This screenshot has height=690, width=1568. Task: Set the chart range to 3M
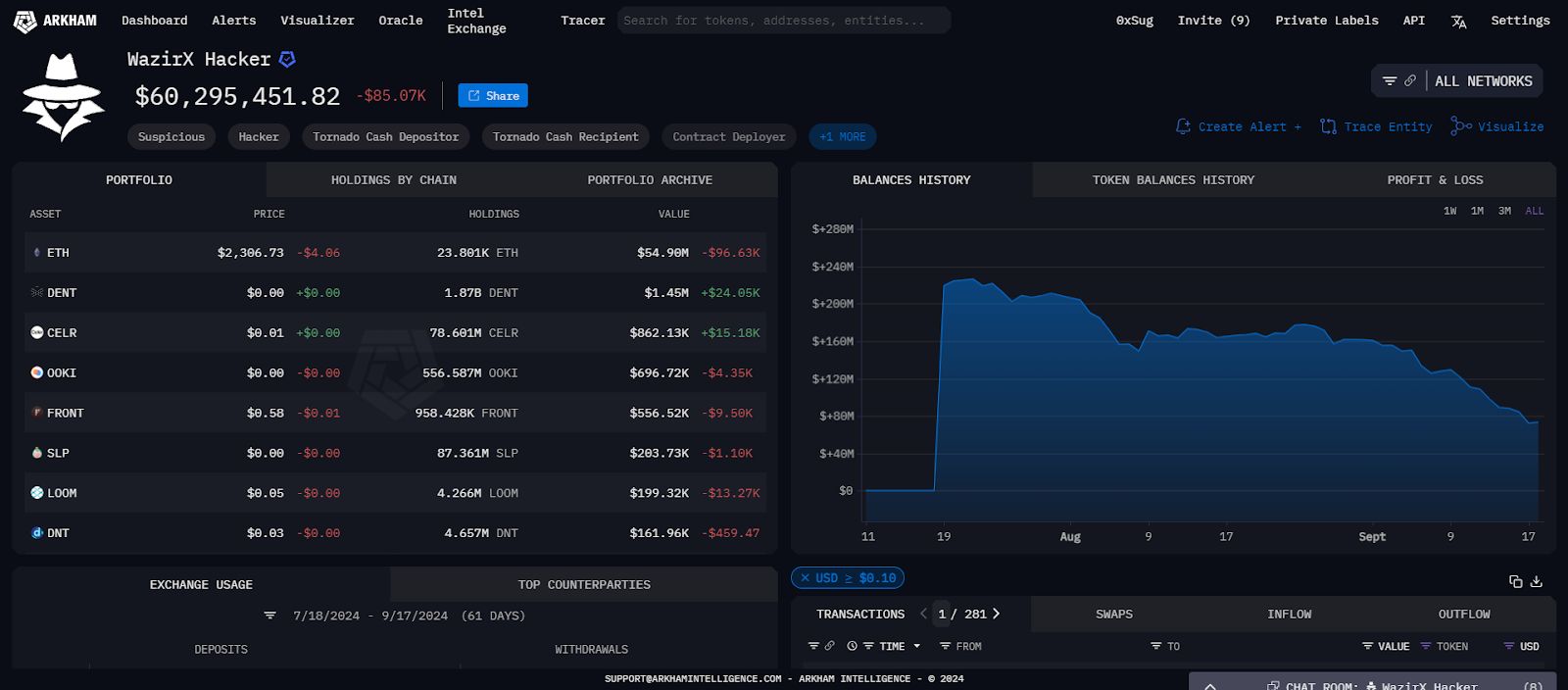[1504, 211]
